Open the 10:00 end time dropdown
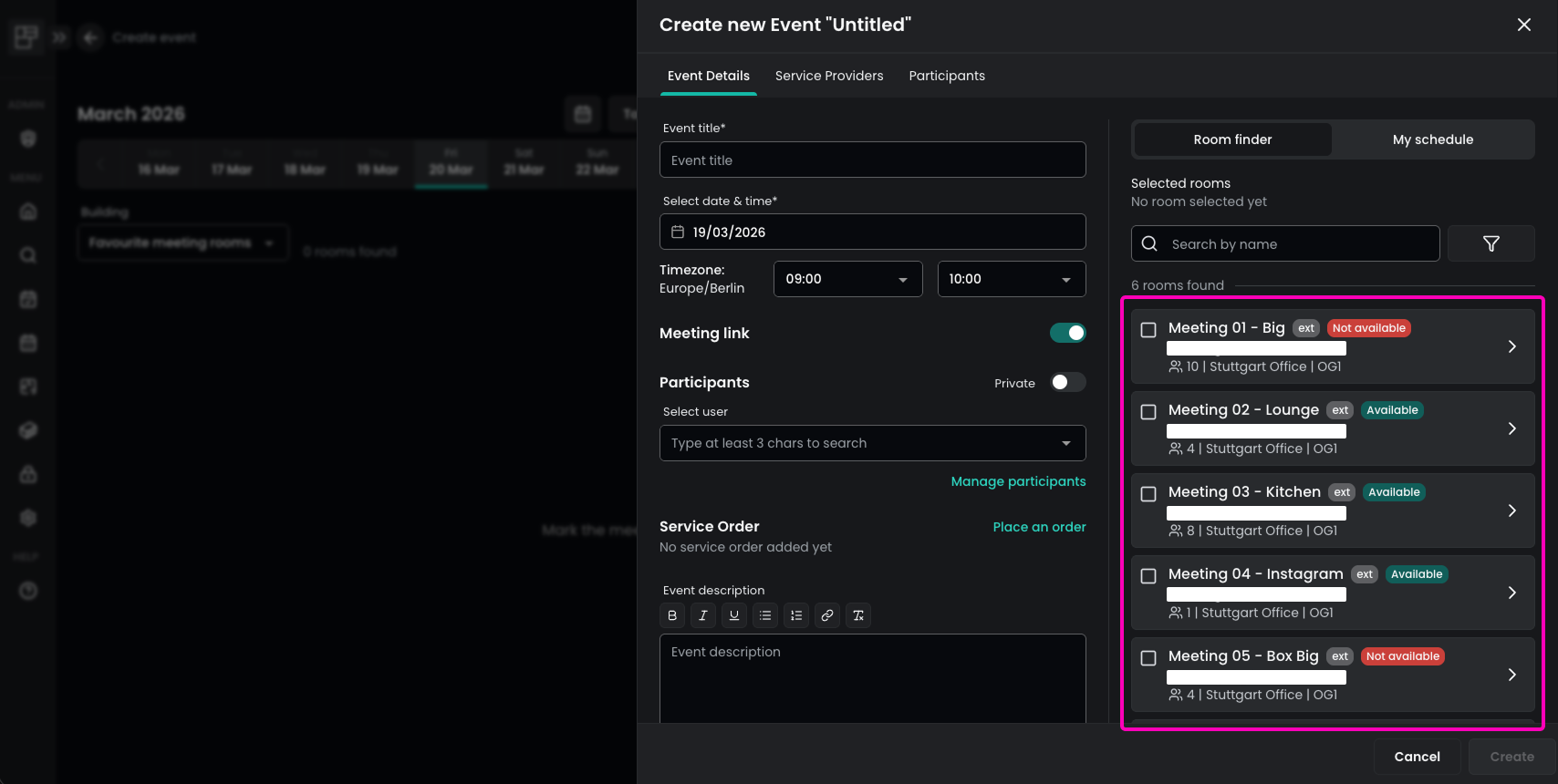This screenshot has height=784, width=1558. click(1011, 279)
